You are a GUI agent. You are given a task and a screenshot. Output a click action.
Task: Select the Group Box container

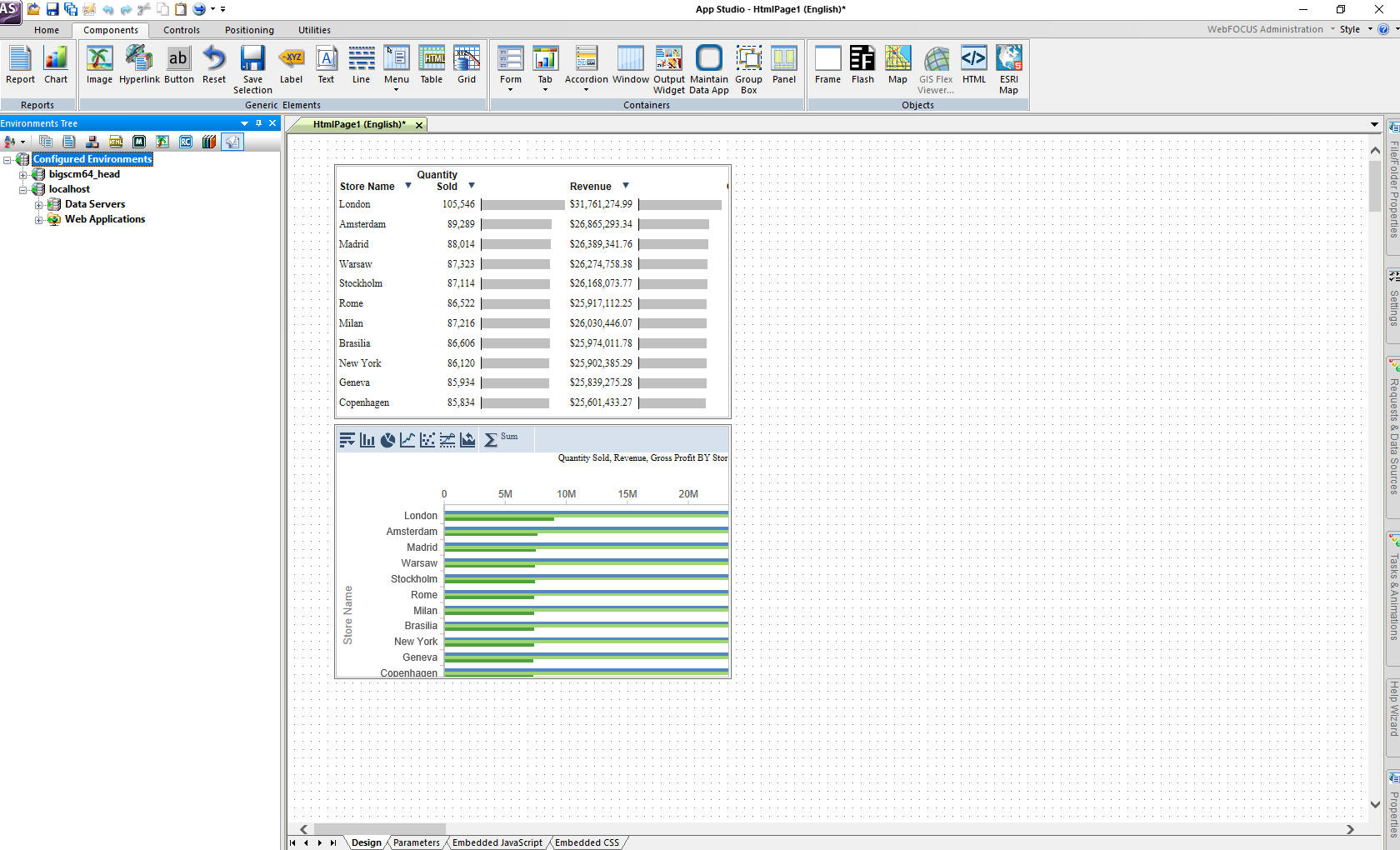tap(748, 68)
